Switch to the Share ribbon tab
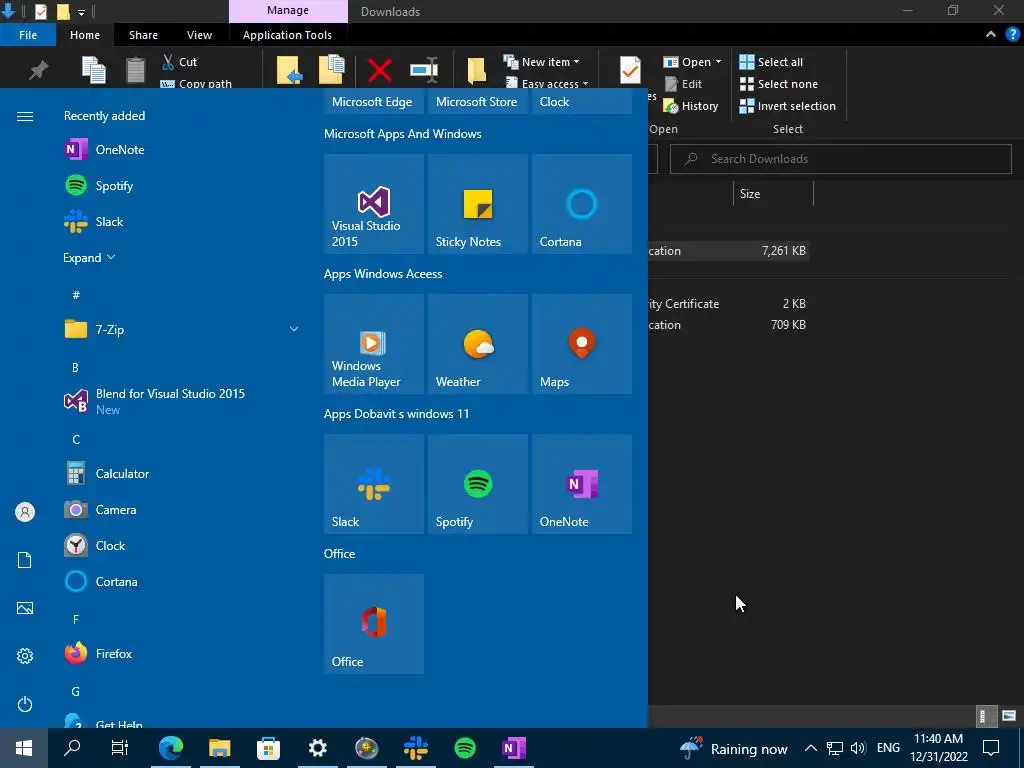This screenshot has width=1024, height=768. (143, 35)
